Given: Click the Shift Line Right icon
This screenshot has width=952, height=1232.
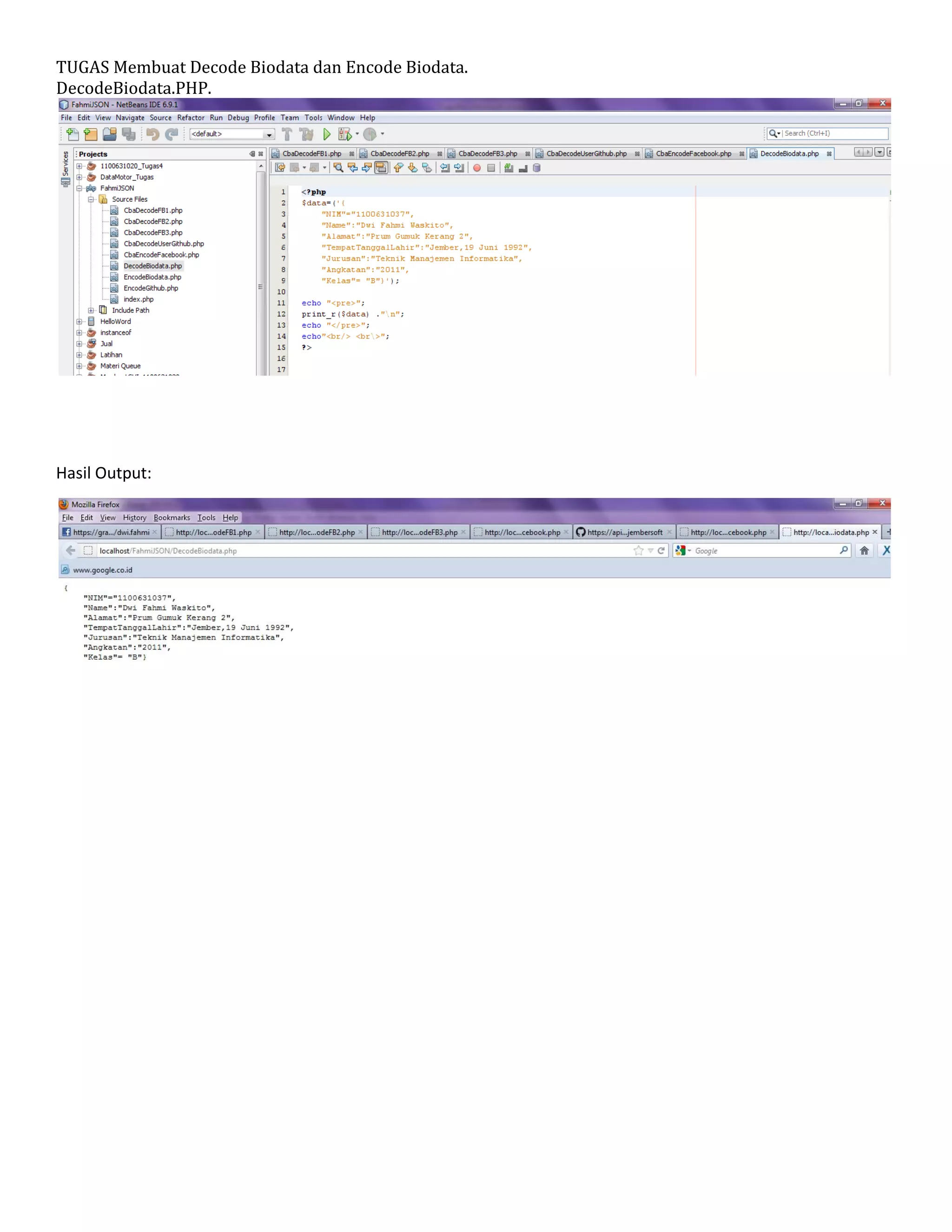Looking at the screenshot, I should [459, 167].
